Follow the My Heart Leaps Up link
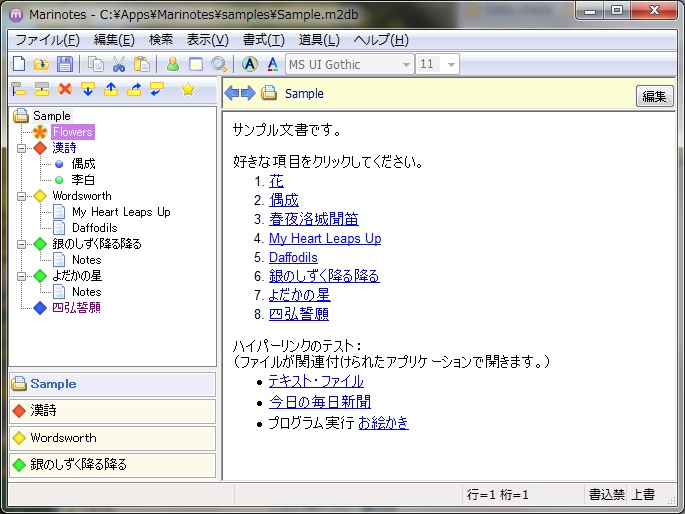 point(325,238)
